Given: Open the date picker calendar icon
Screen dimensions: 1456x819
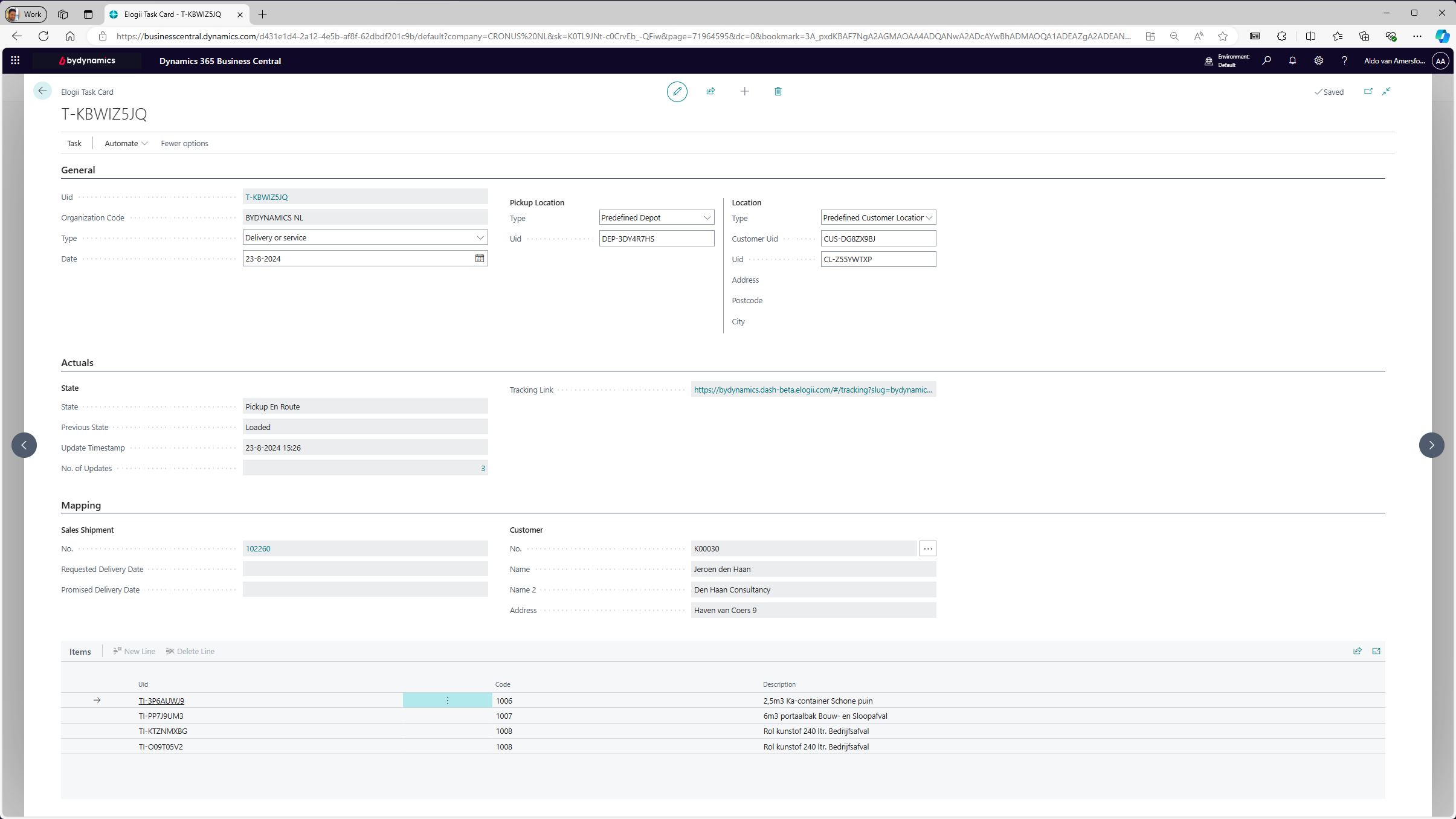Looking at the screenshot, I should point(480,259).
